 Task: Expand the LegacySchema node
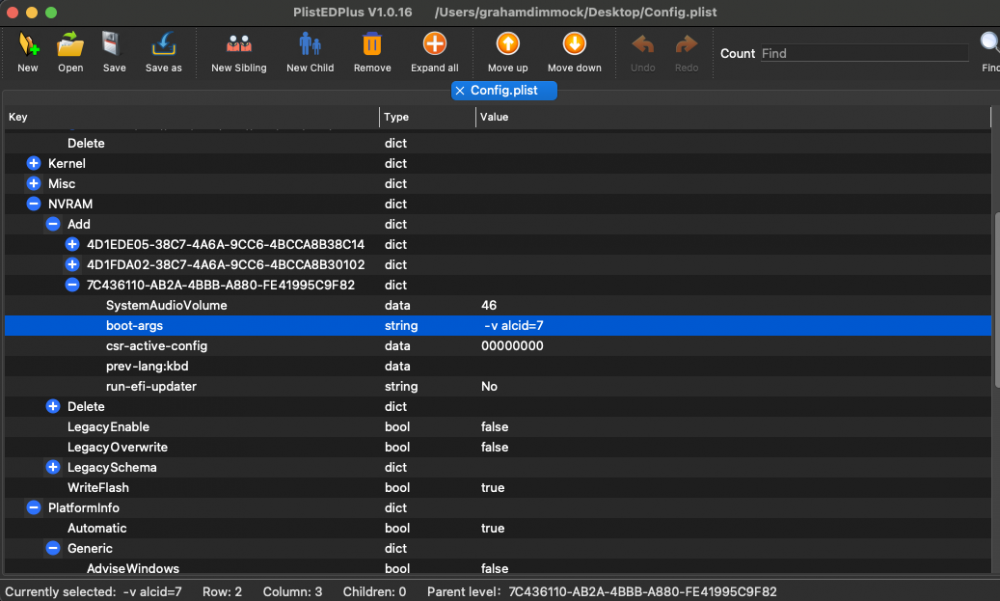53,468
